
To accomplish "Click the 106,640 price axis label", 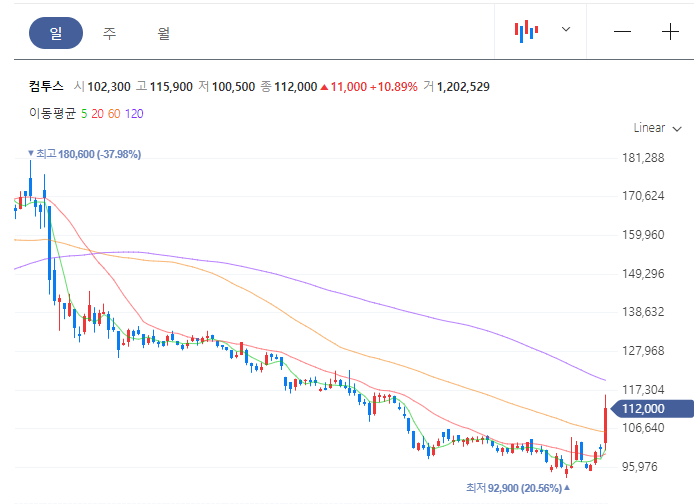I will pos(643,428).
